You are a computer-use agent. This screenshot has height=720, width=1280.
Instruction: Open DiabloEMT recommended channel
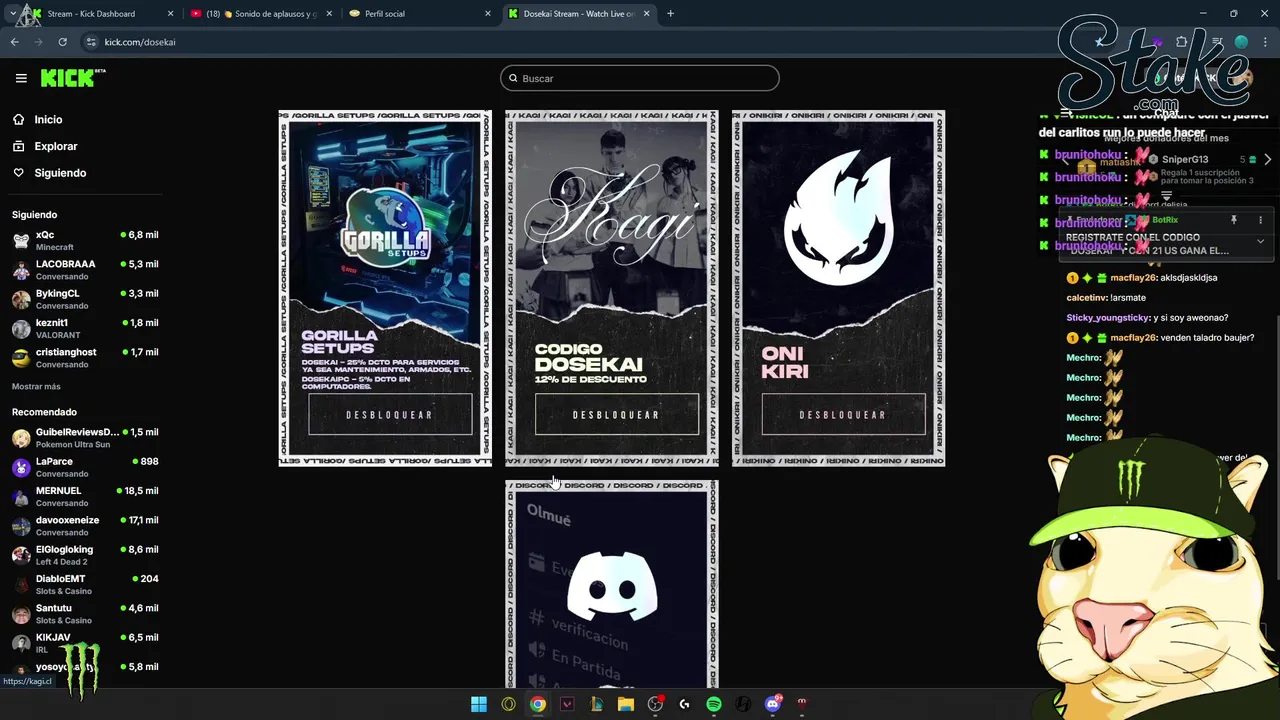point(85,584)
